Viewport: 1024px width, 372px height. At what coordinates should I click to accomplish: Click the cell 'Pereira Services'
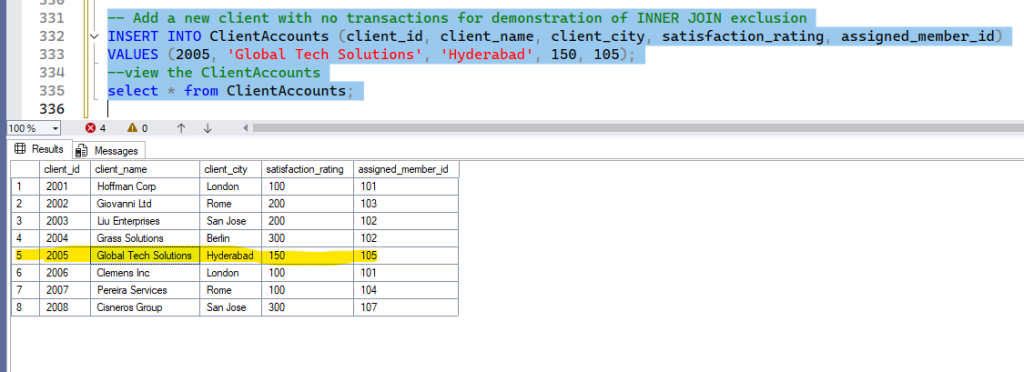tap(145, 290)
